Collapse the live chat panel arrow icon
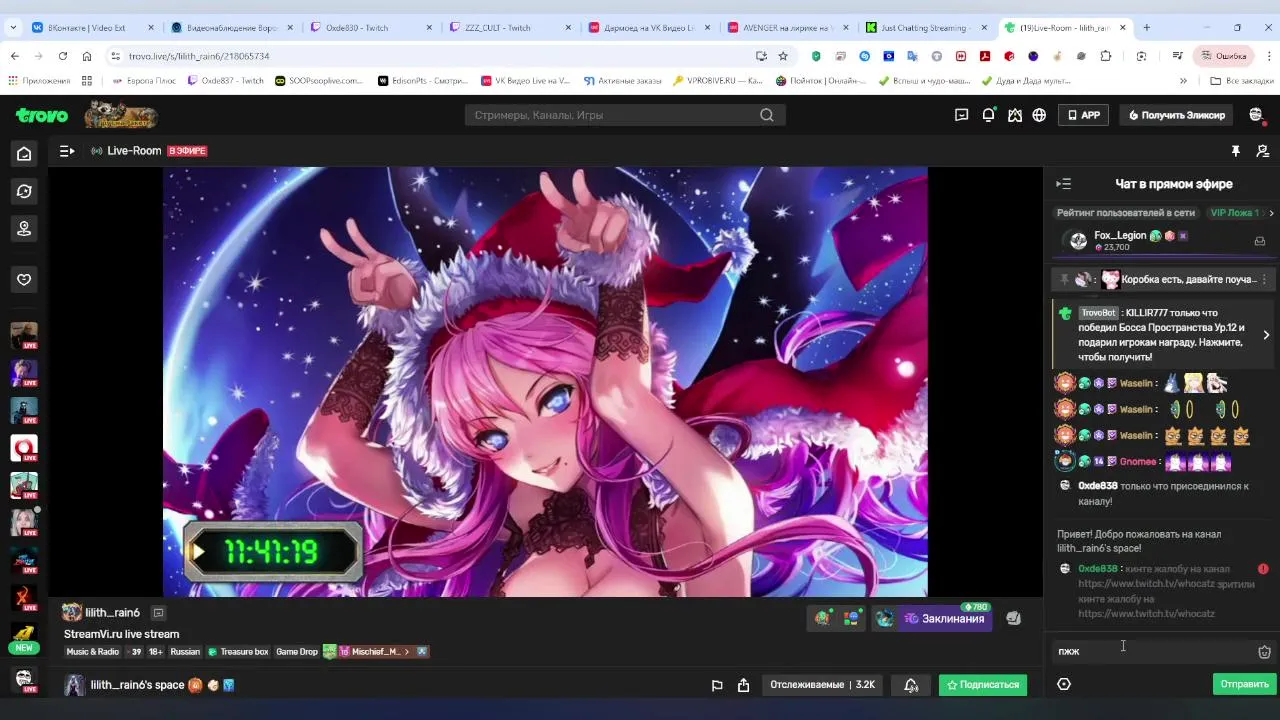Screen dimensions: 1280x720 [x=1064, y=184]
